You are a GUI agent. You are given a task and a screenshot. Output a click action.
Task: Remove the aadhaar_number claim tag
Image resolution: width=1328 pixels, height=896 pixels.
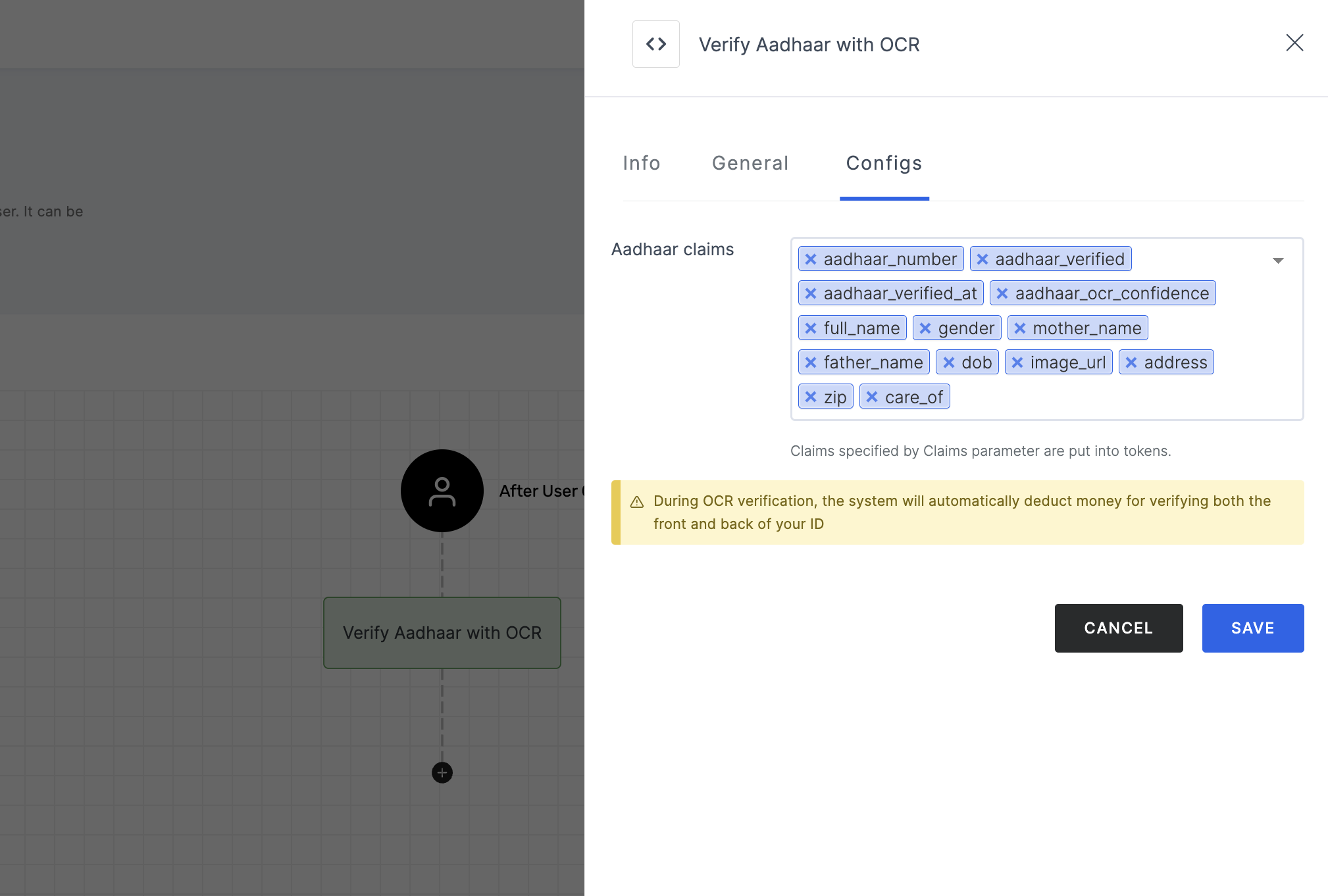pyautogui.click(x=811, y=259)
